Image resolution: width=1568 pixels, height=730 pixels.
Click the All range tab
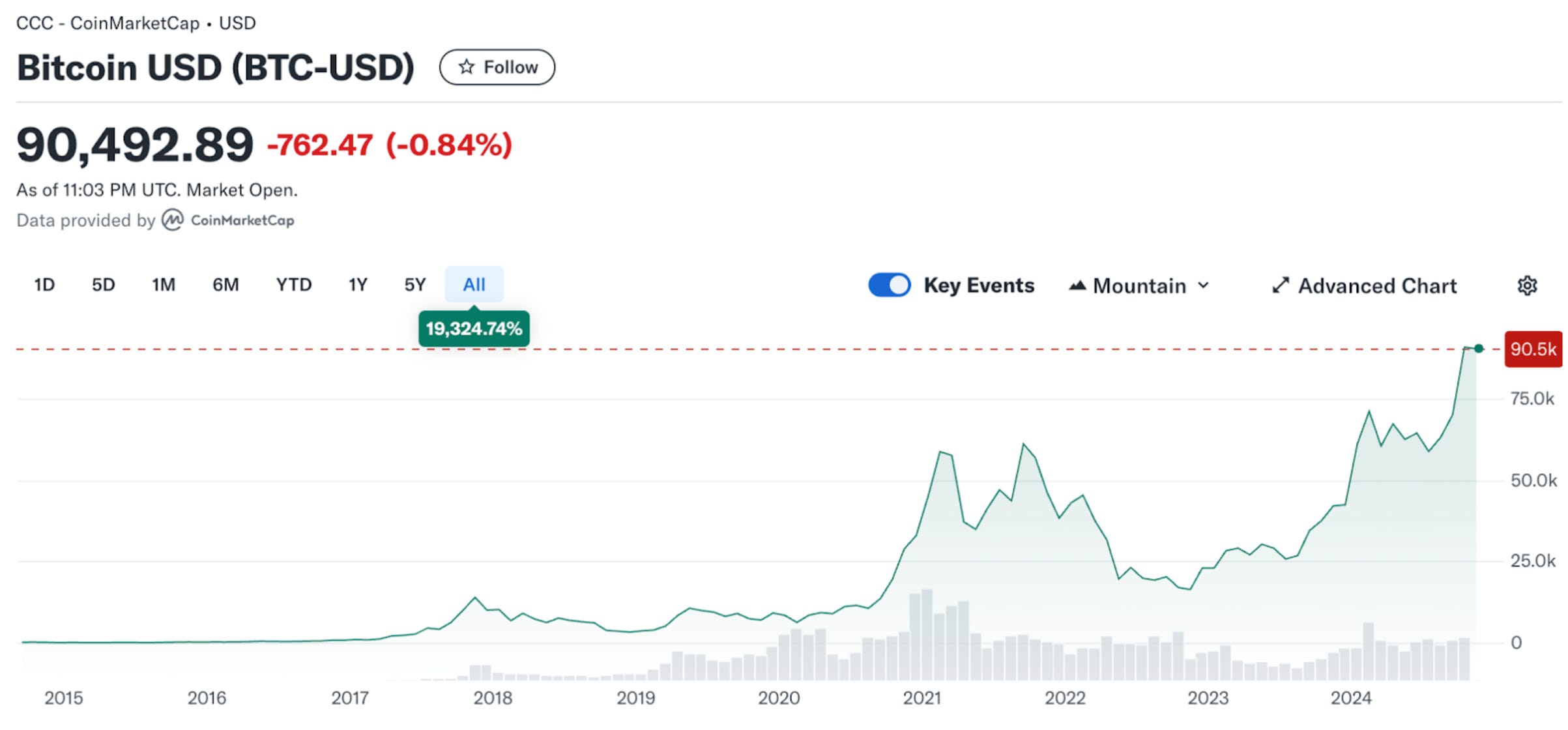pyautogui.click(x=474, y=285)
